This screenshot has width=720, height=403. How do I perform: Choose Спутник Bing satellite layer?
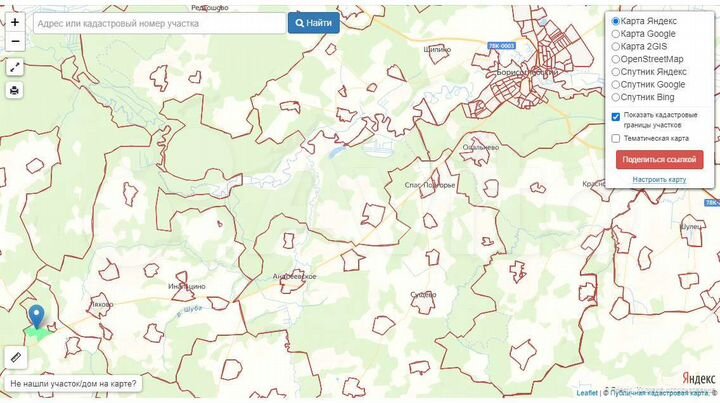tap(616, 98)
